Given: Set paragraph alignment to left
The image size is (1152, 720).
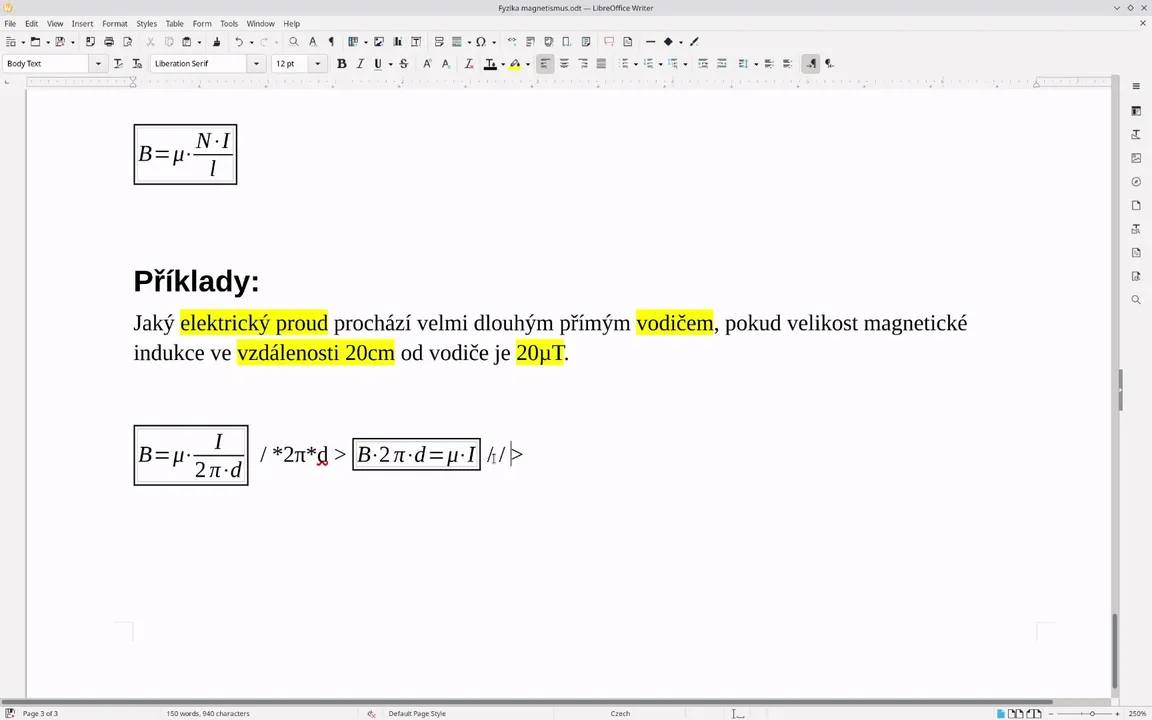Looking at the screenshot, I should point(545,64).
